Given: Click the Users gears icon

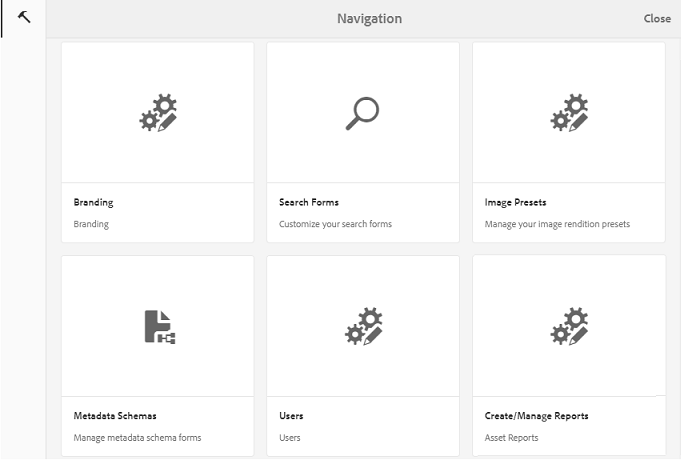Looking at the screenshot, I should click(x=362, y=327).
